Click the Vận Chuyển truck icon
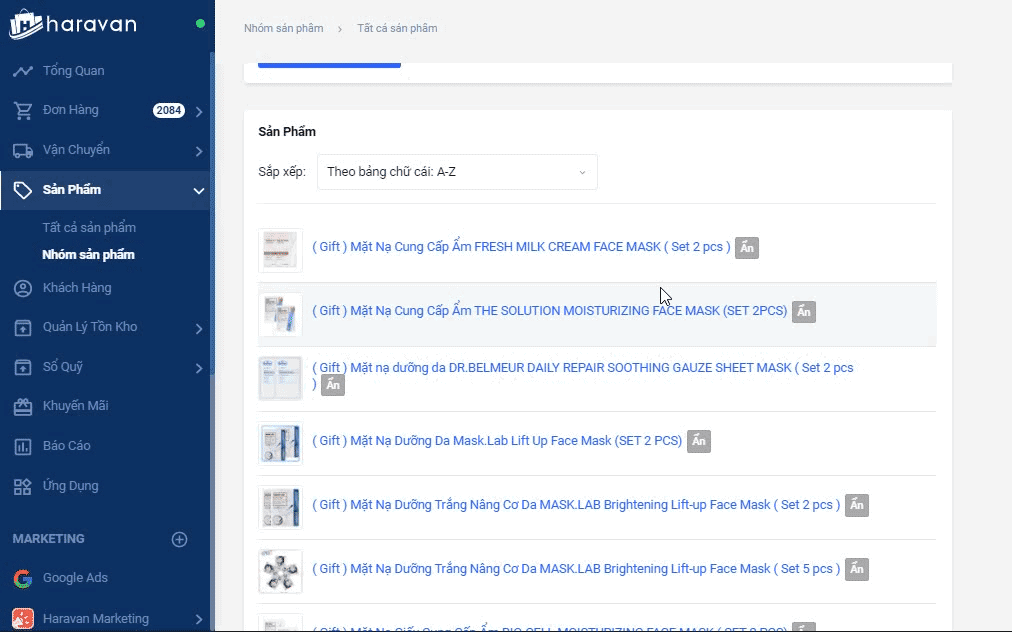The width and height of the screenshot is (1012, 632). click(x=23, y=150)
